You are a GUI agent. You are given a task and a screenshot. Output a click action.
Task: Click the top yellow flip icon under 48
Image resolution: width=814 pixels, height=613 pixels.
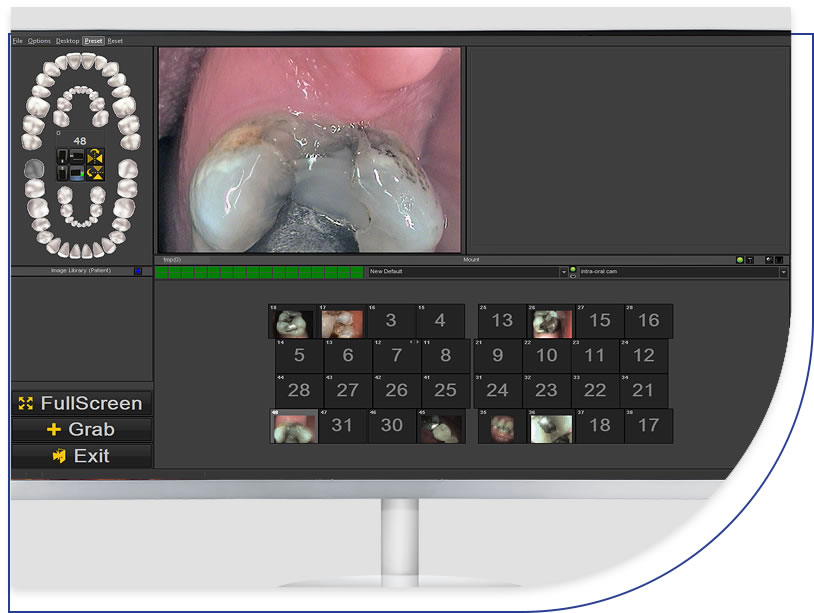coord(96,156)
